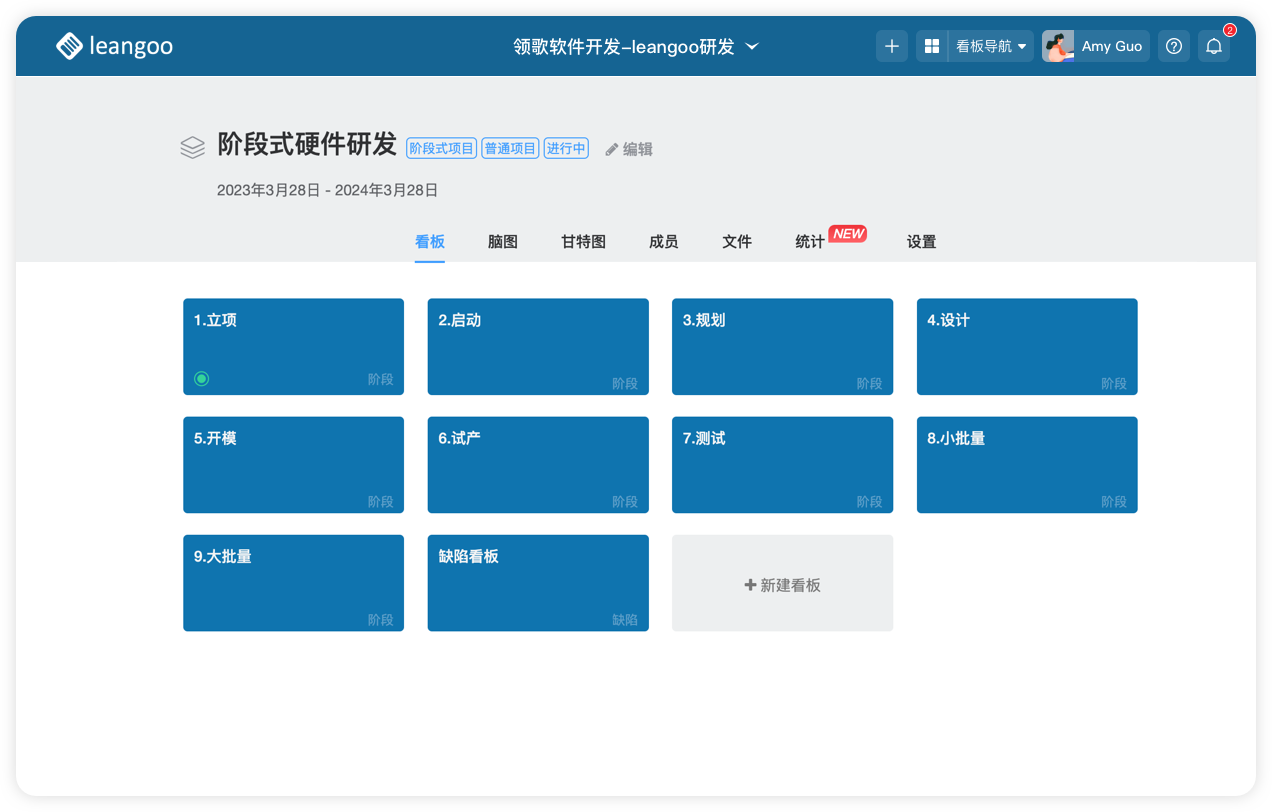Click the 新建看板 button
Viewport: 1272px width, 812px height.
click(x=782, y=585)
